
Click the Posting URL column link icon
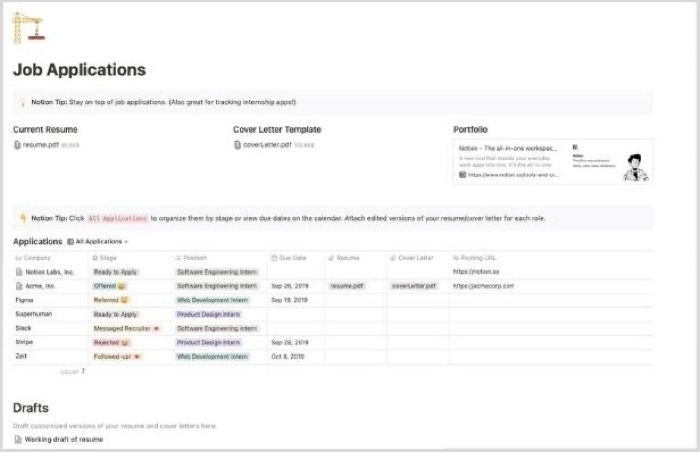(x=455, y=258)
